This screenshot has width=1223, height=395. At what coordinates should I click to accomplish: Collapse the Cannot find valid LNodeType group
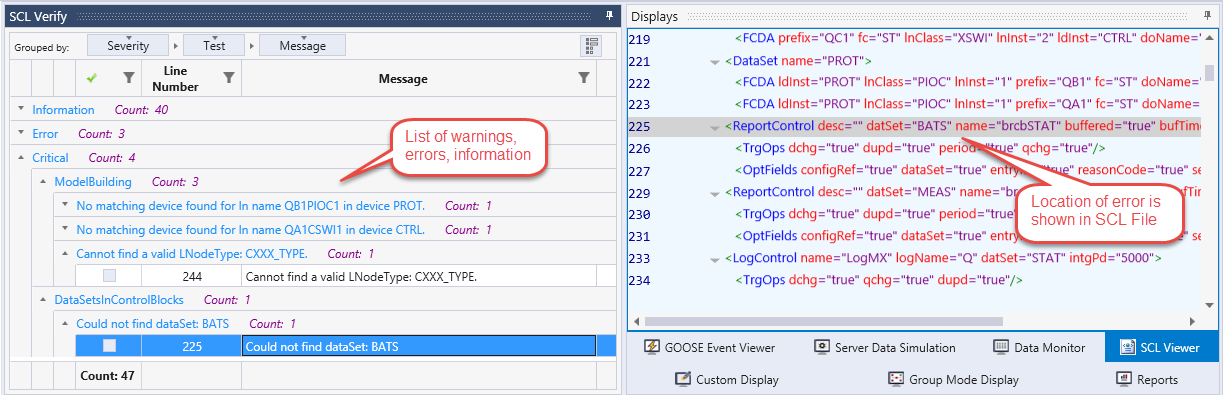click(x=65, y=254)
